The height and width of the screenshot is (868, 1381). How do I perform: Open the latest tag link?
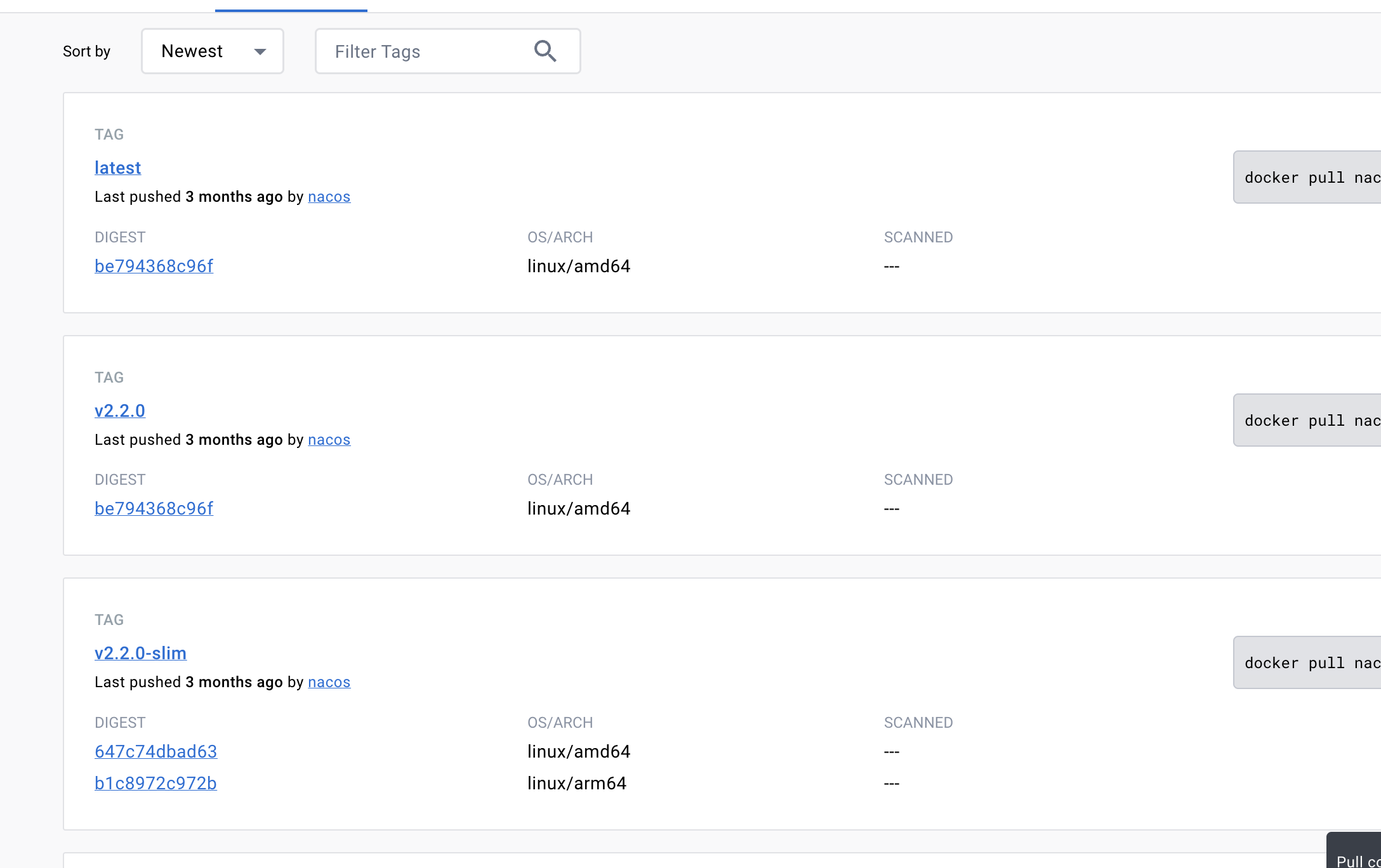click(117, 168)
